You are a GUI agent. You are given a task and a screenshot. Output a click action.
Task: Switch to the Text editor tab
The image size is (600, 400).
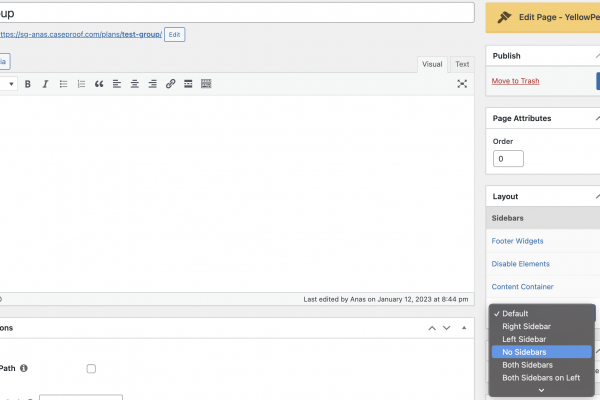pyautogui.click(x=462, y=64)
